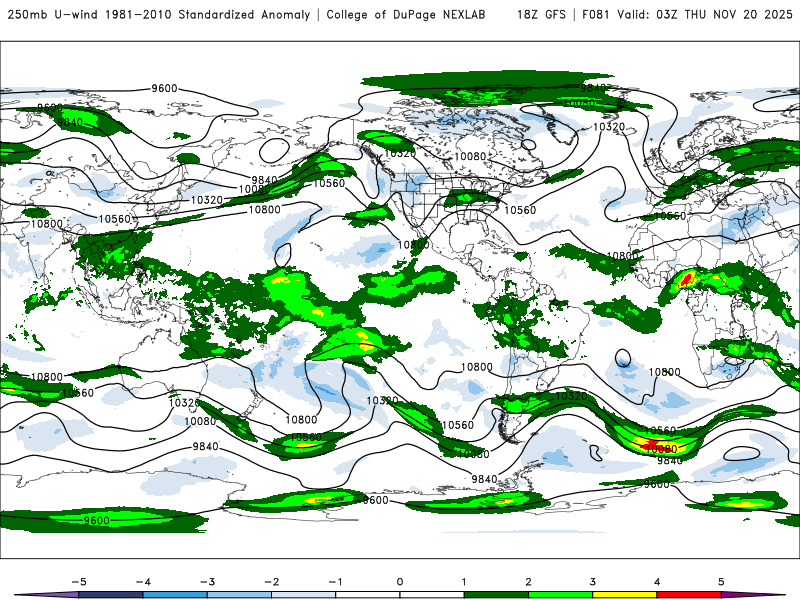This screenshot has width=800, height=600.
Task: Click the 10320 contour label near Alaska panhandle
Action: point(400,153)
